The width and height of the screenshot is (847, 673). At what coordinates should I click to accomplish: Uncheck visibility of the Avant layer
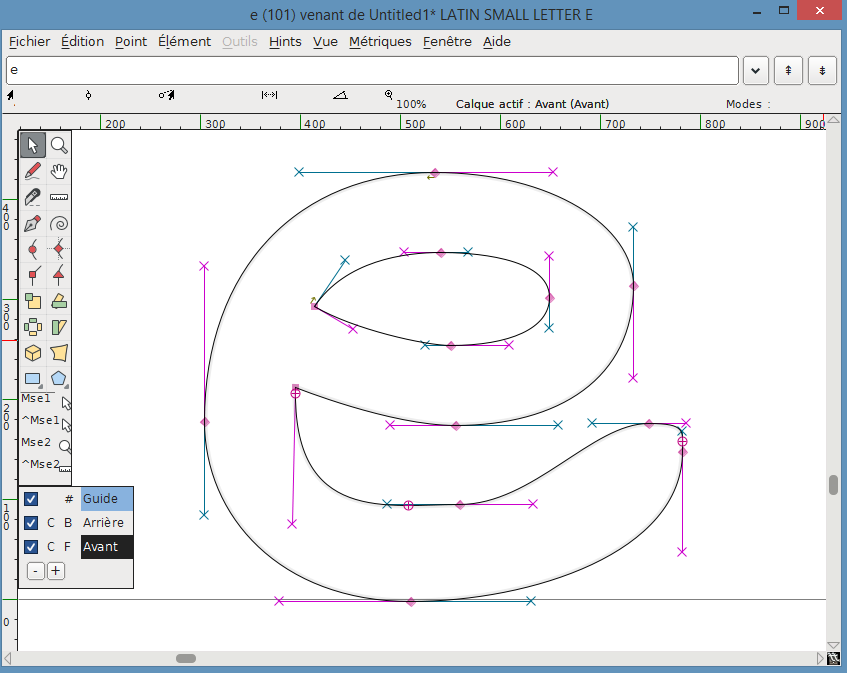[x=31, y=547]
